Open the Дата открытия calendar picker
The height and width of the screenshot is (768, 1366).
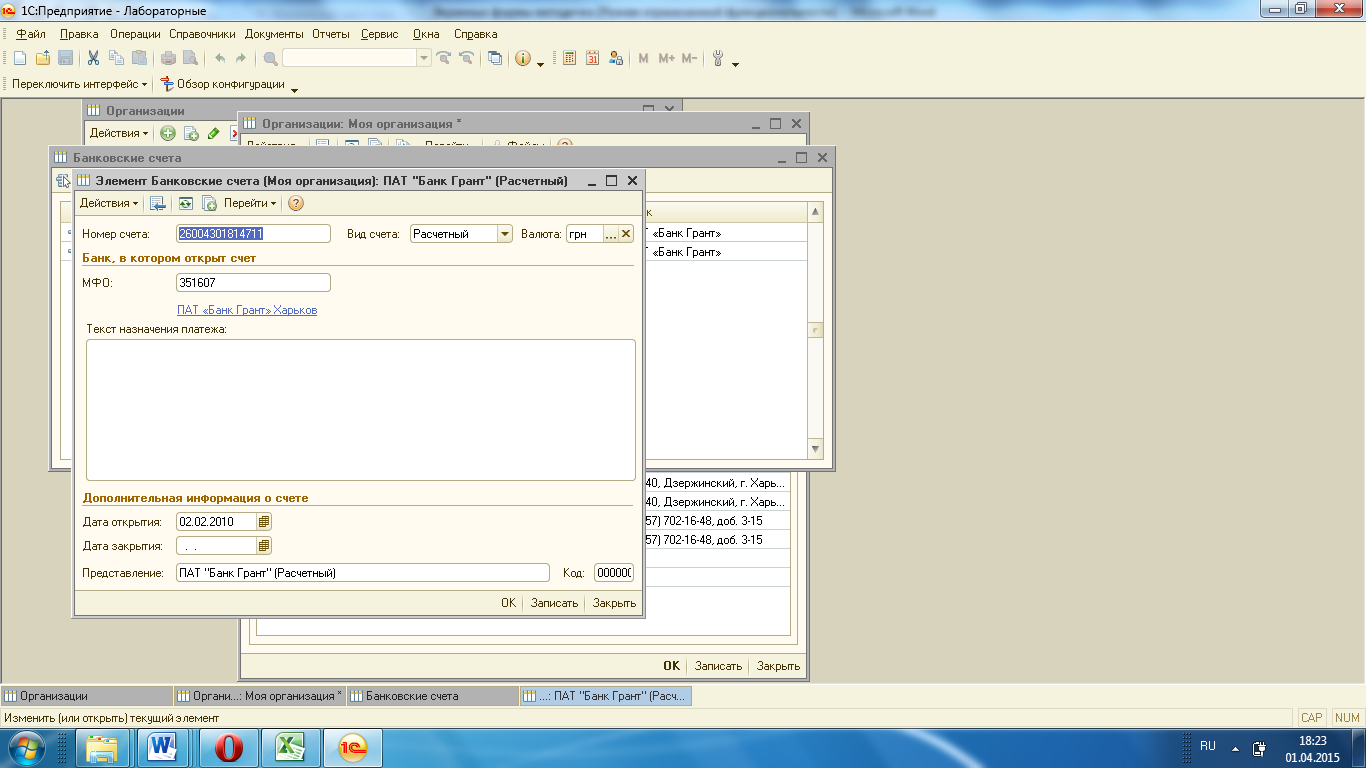pyautogui.click(x=264, y=521)
